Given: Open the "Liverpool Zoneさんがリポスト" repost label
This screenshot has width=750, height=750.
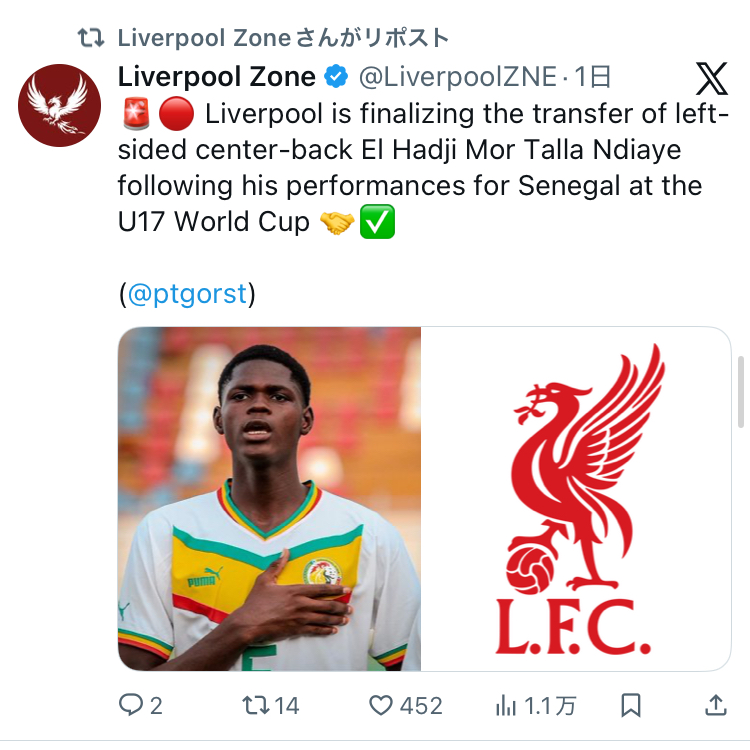Looking at the screenshot, I should pyautogui.click(x=283, y=38).
